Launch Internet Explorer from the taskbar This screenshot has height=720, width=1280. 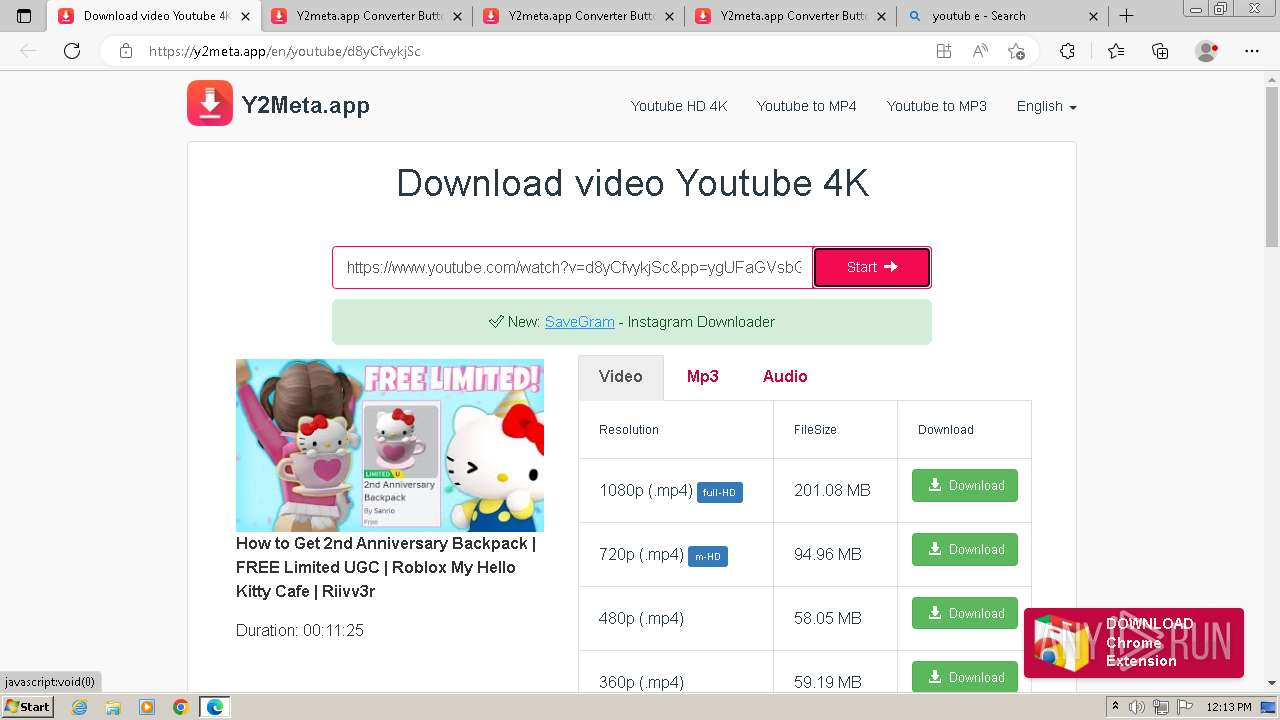(80, 707)
